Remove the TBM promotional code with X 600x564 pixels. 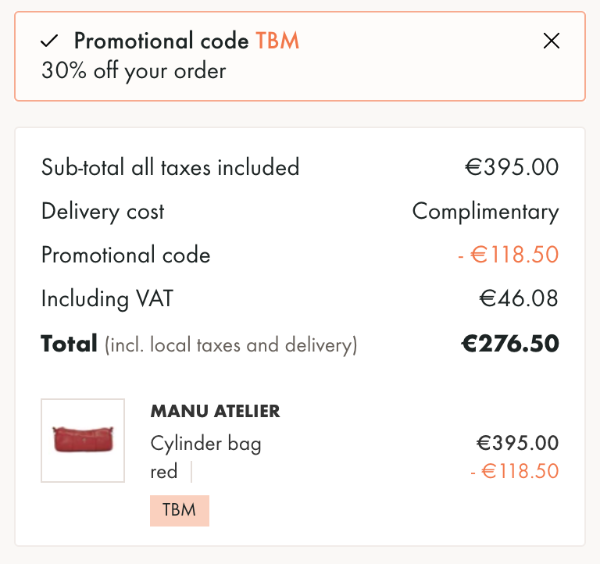click(x=551, y=41)
